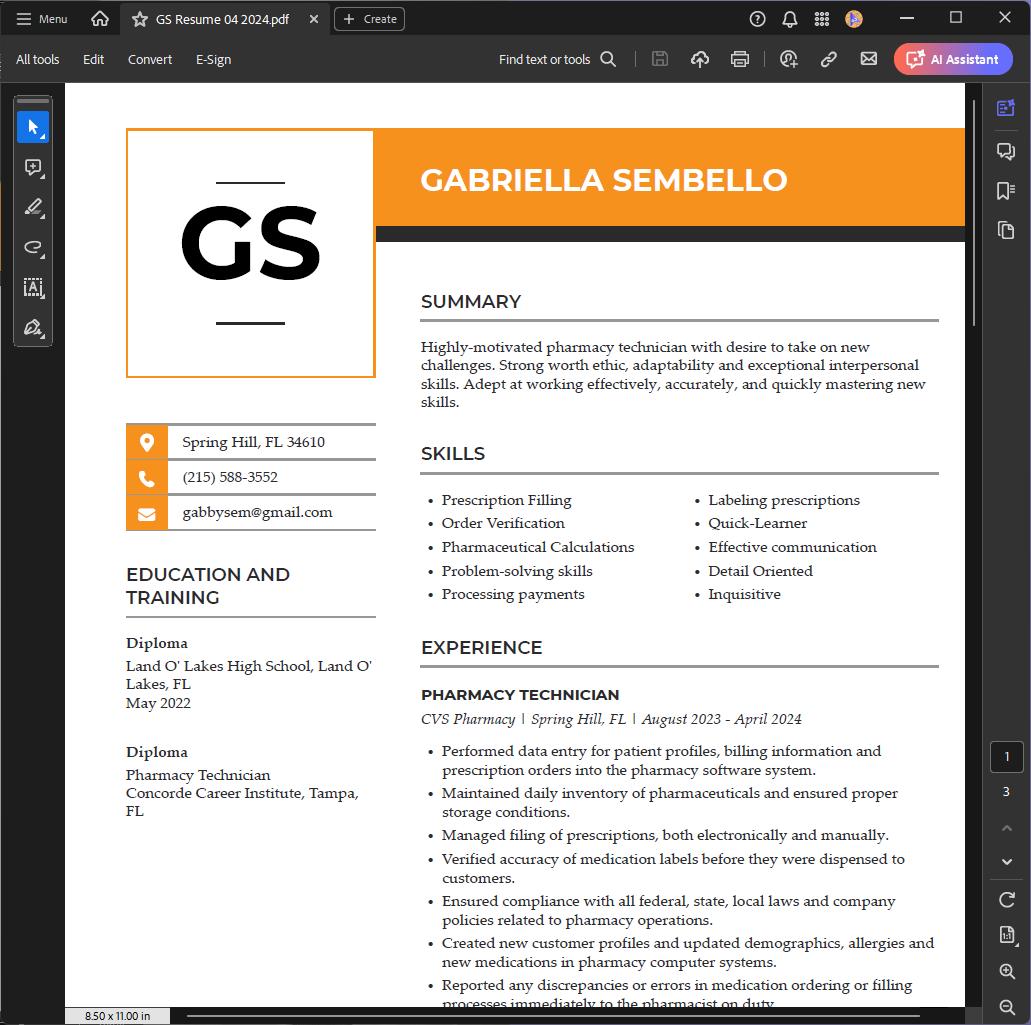This screenshot has width=1031, height=1025.
Task: Copy link to file icon
Action: pos(828,59)
